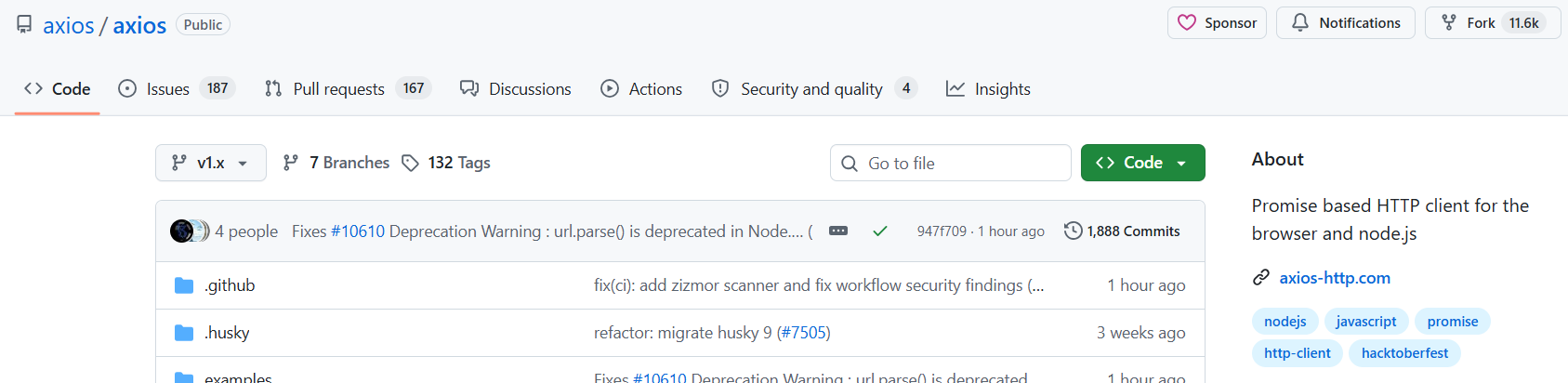Open the 1,888 Commits history
The height and width of the screenshot is (383, 1568).
tap(1122, 231)
